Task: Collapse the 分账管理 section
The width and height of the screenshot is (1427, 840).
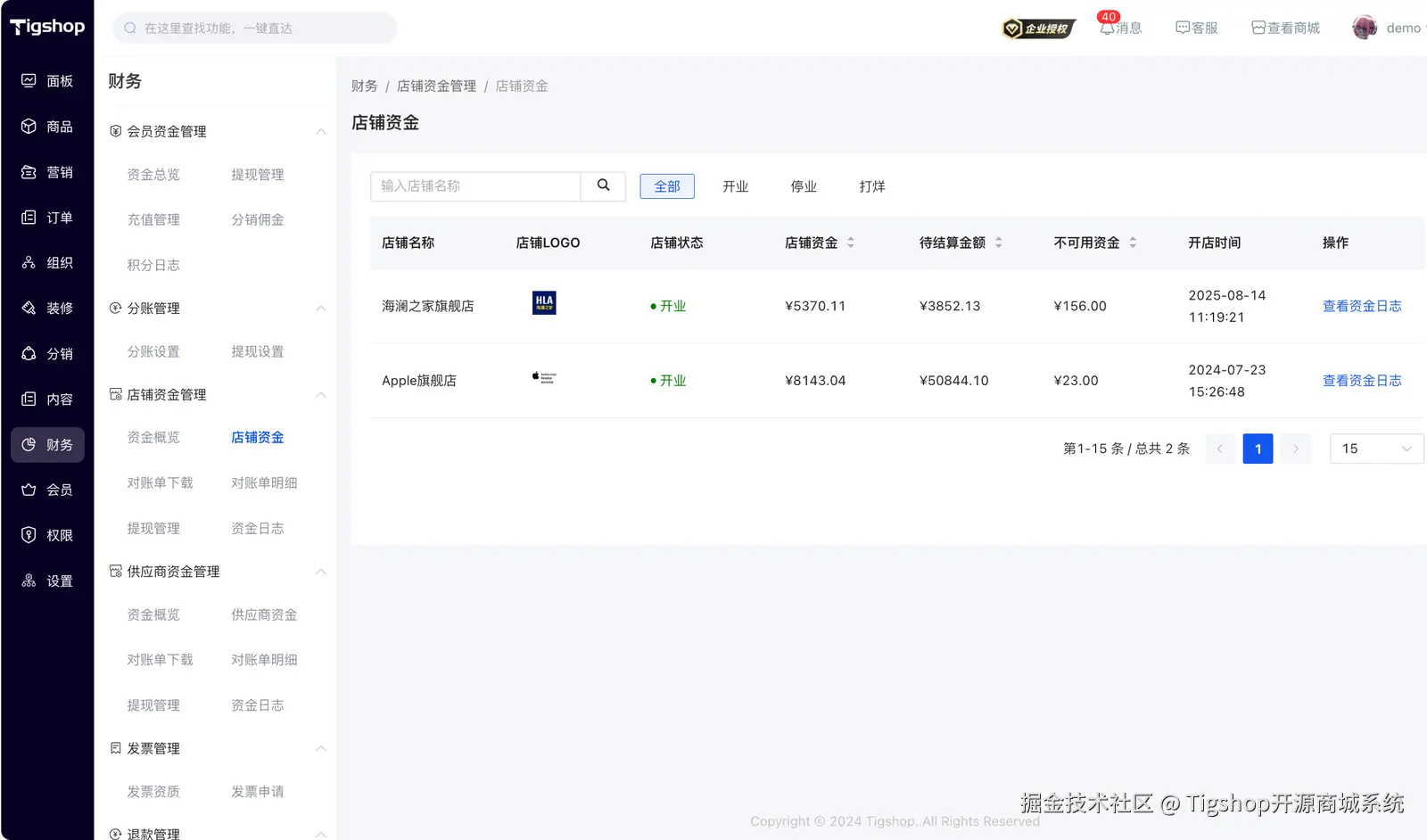Action: 321,309
